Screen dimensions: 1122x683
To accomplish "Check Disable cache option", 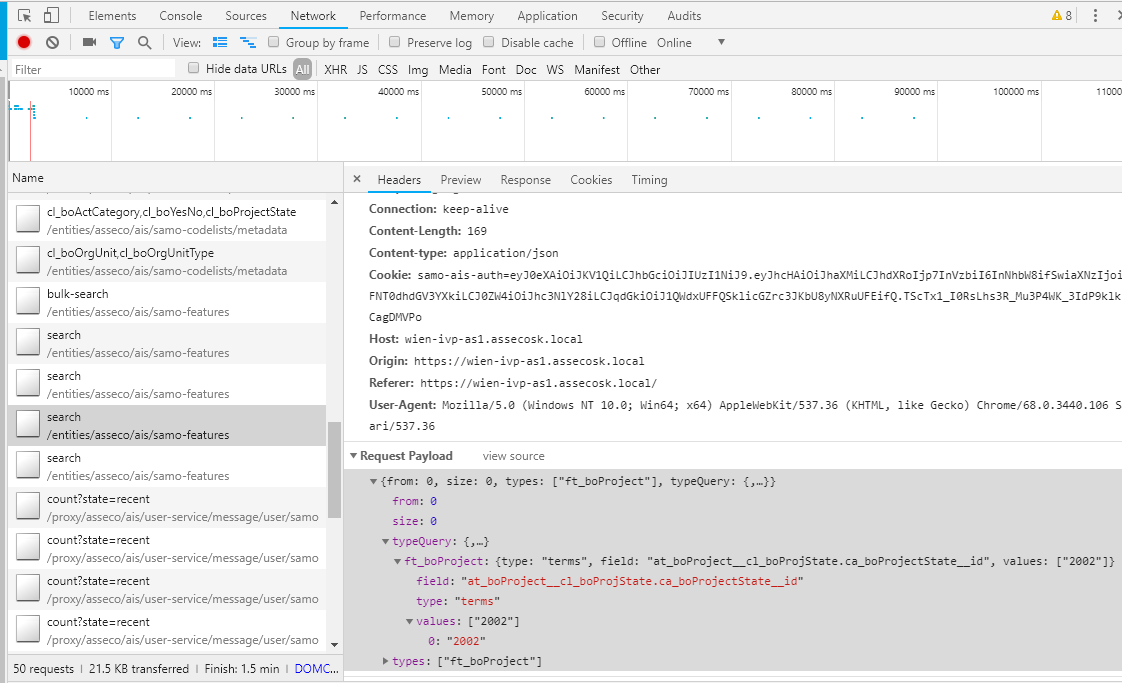I will click(x=489, y=42).
